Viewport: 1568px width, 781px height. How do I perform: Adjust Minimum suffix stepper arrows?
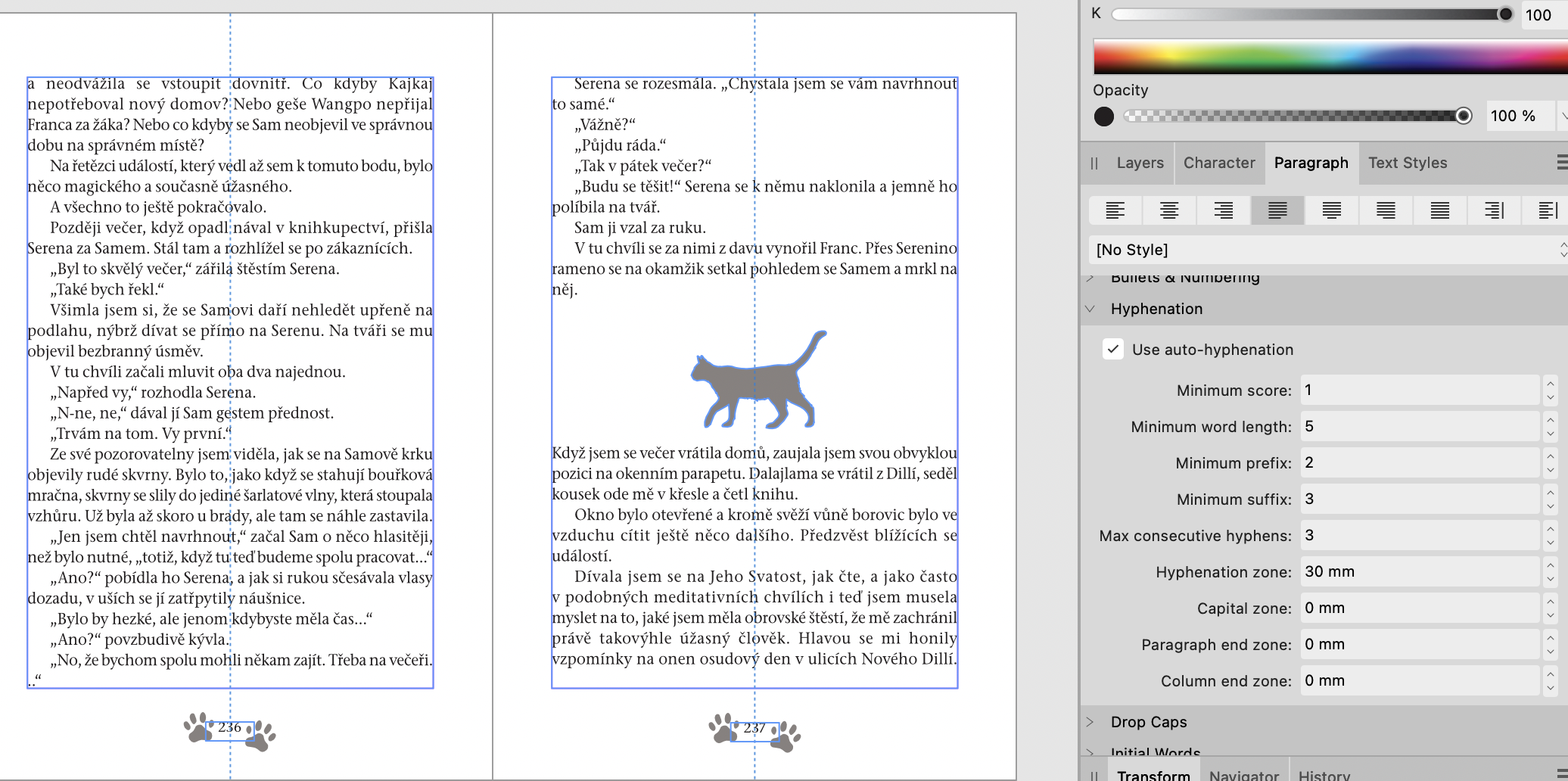pyautogui.click(x=1550, y=499)
